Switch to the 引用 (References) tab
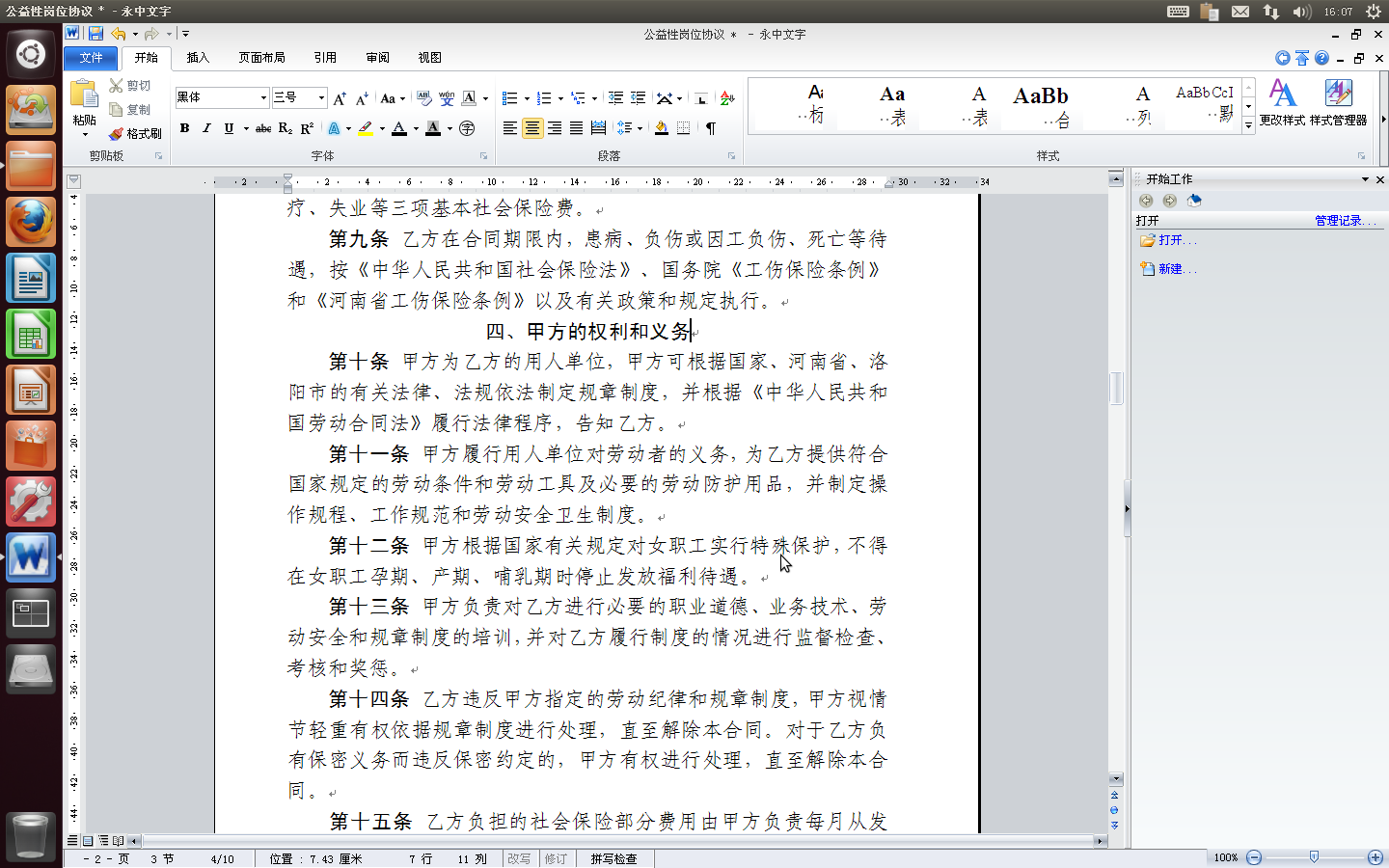 [325, 58]
